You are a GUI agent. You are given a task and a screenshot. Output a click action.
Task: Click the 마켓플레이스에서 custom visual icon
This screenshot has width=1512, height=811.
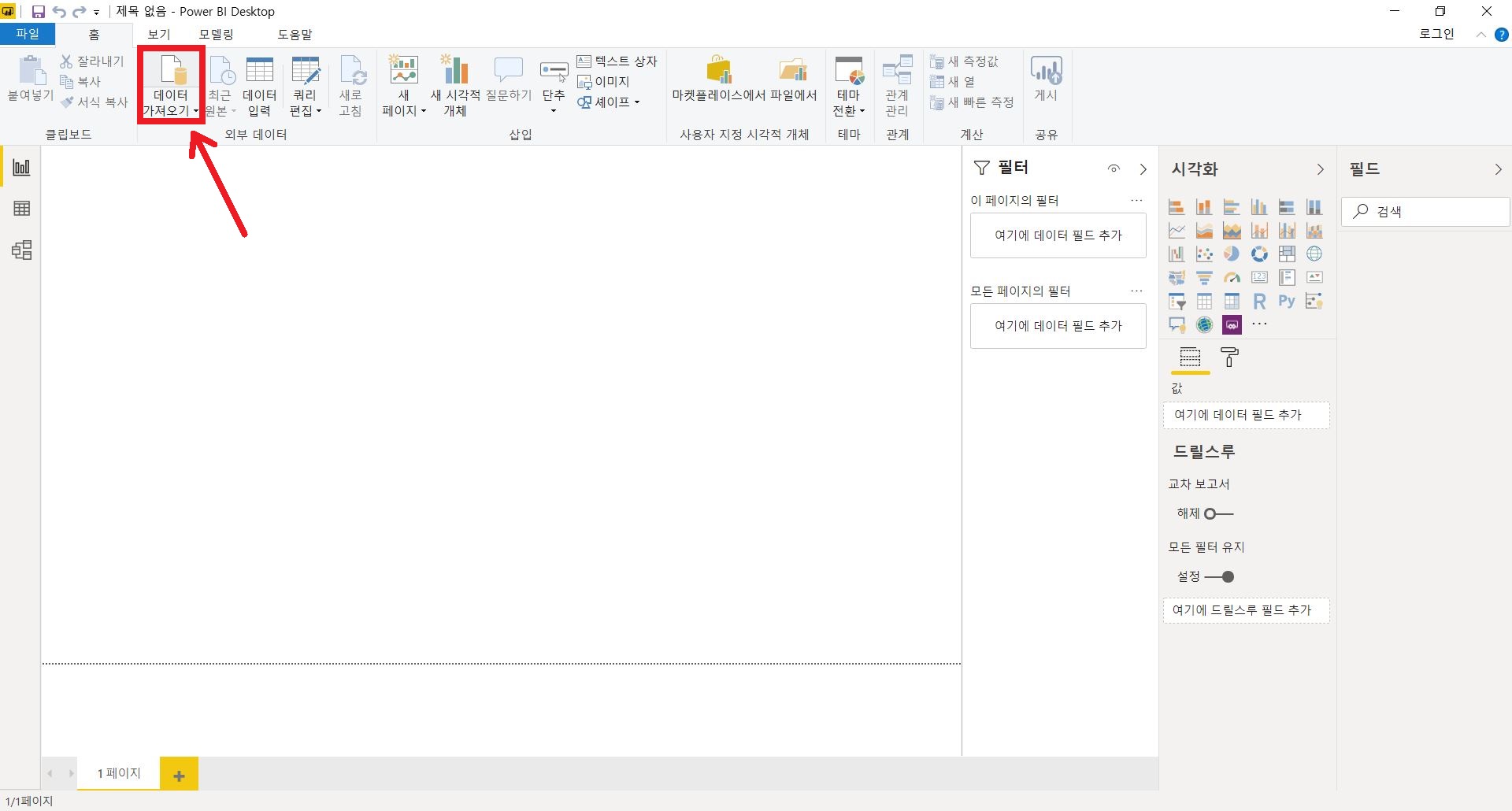tap(720, 70)
